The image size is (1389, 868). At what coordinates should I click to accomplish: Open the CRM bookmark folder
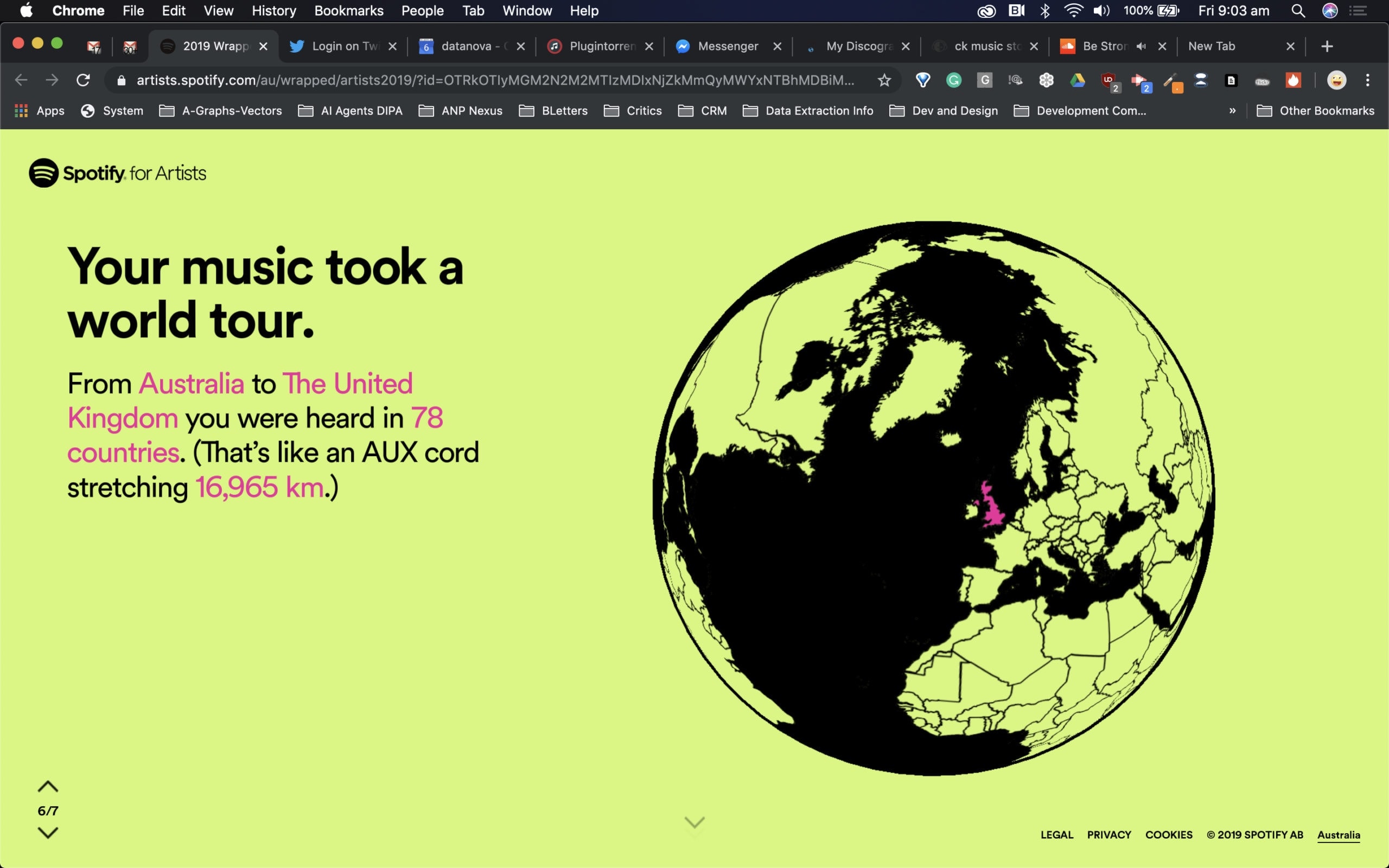tap(702, 111)
